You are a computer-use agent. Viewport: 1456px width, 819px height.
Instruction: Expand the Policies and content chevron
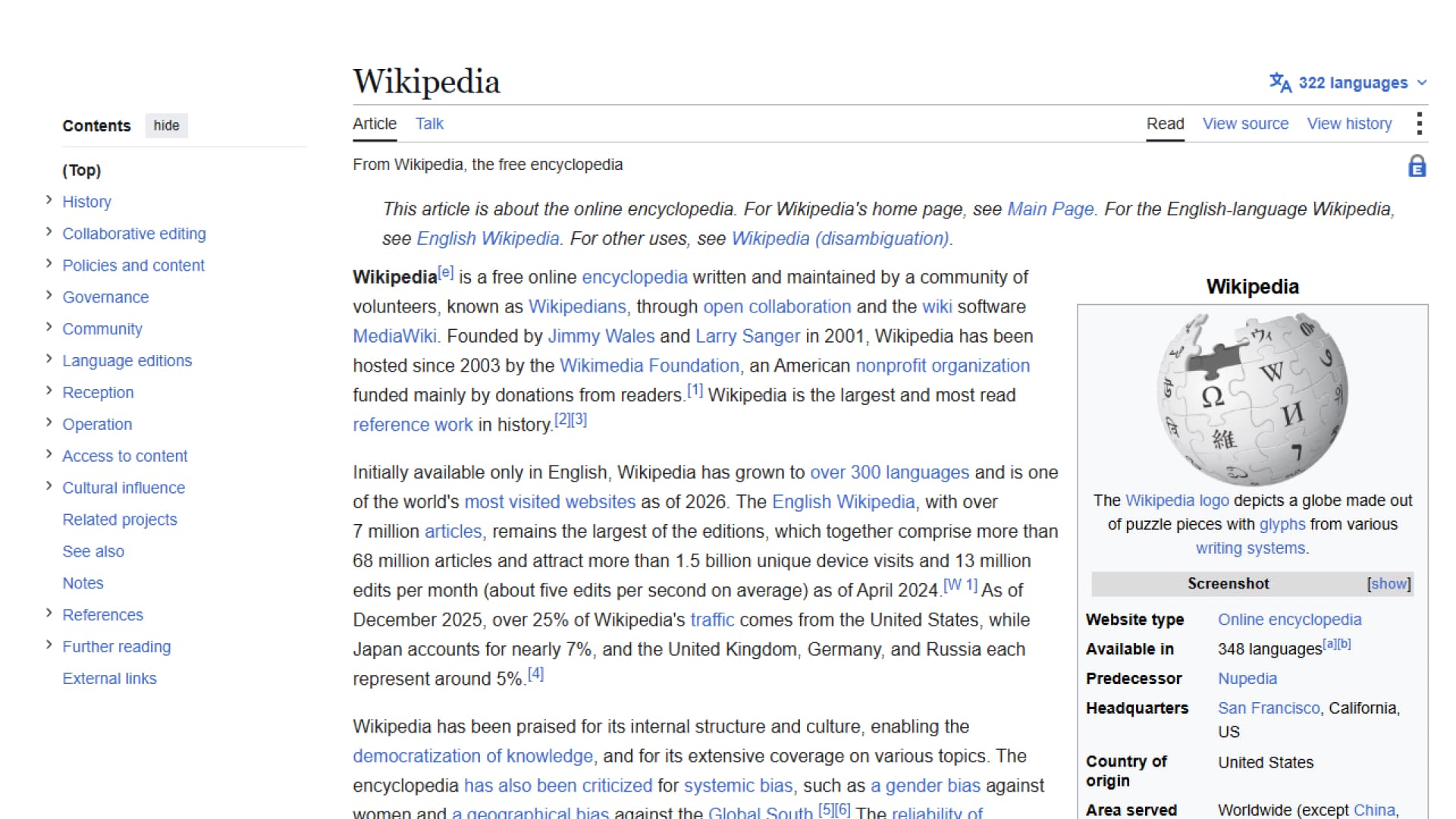[49, 264]
